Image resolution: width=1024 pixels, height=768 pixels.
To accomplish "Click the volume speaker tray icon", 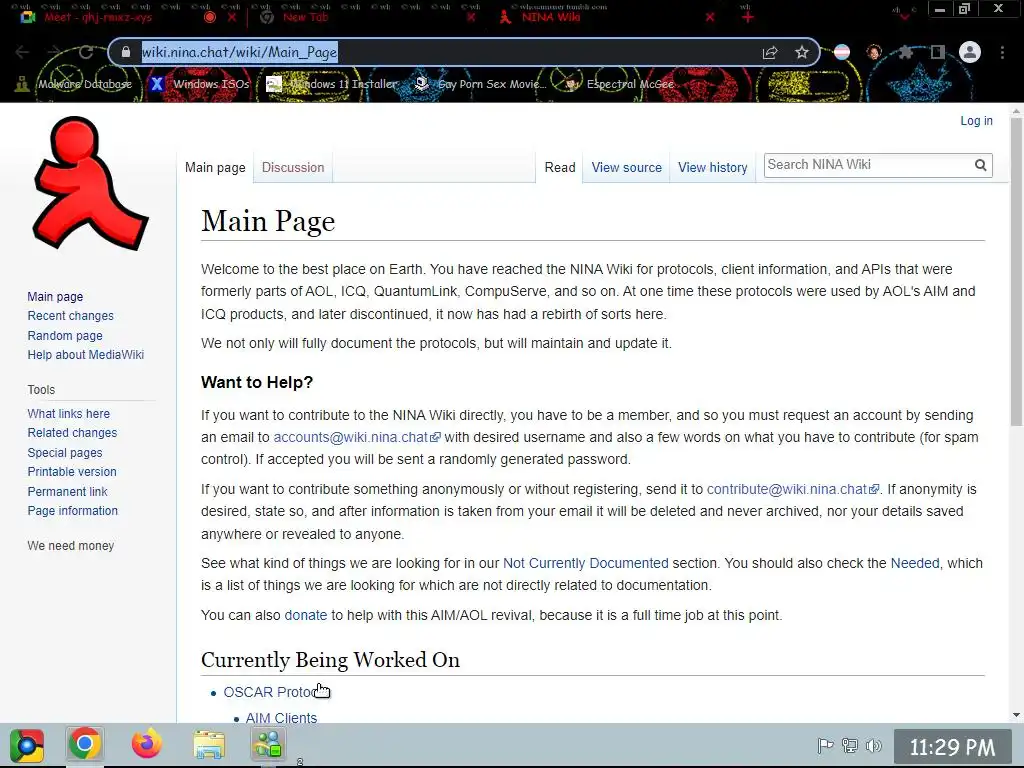I will pos(873,745).
